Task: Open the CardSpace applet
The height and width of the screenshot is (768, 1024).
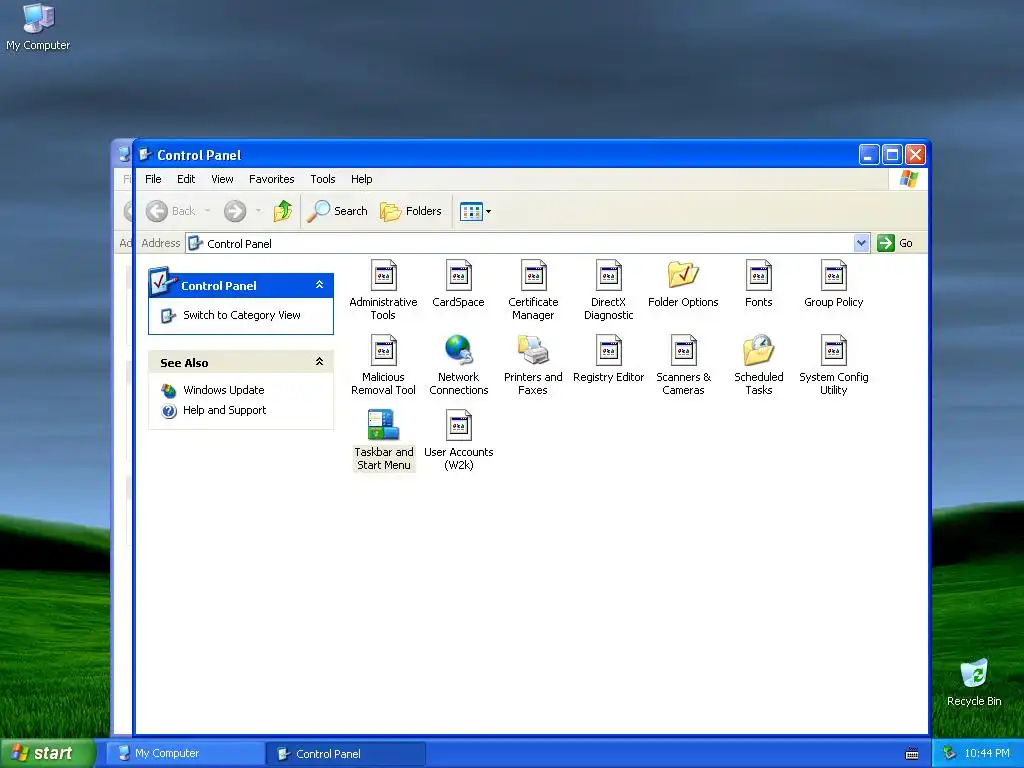Action: [458, 284]
